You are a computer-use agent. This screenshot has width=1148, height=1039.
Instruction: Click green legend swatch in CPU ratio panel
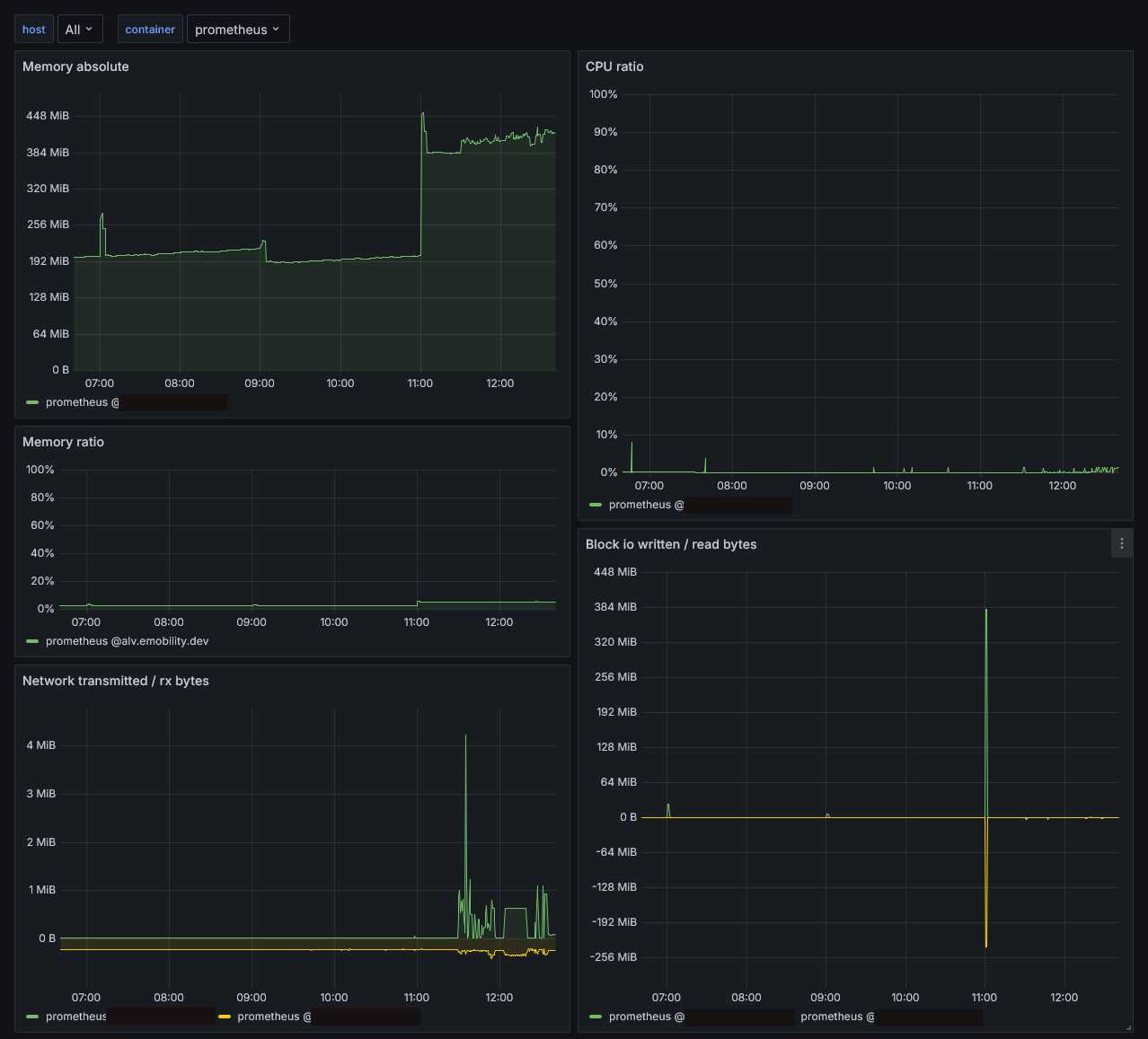596,505
